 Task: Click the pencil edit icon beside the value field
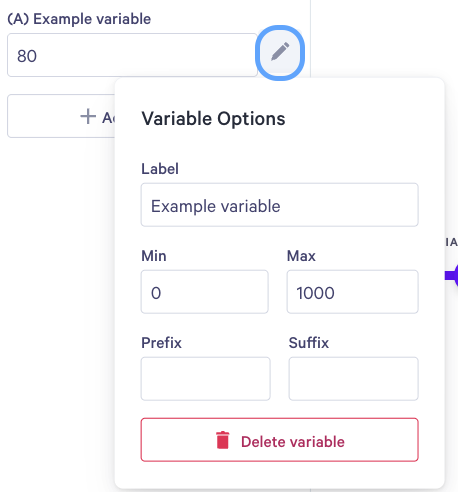[280, 53]
